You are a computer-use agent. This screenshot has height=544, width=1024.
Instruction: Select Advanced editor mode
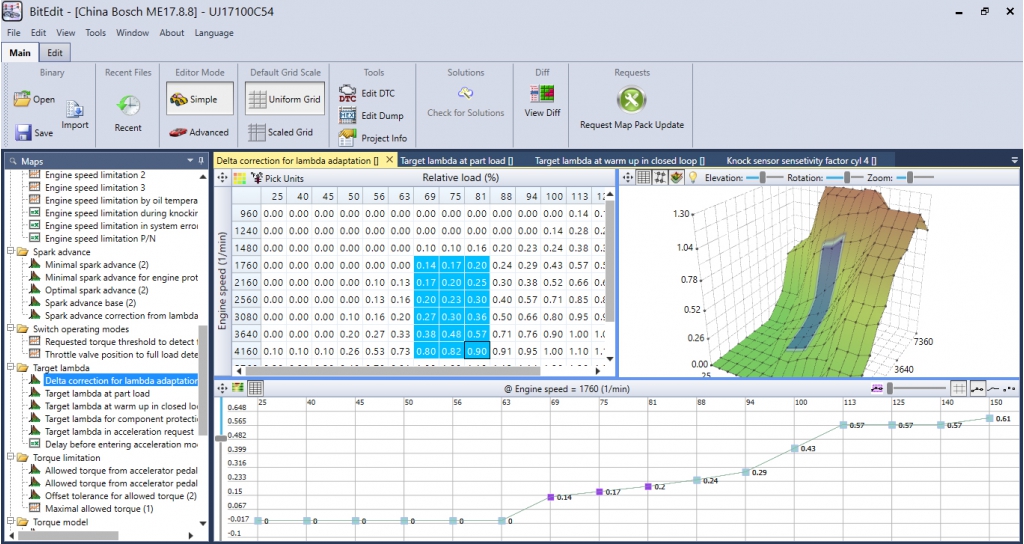(x=199, y=132)
